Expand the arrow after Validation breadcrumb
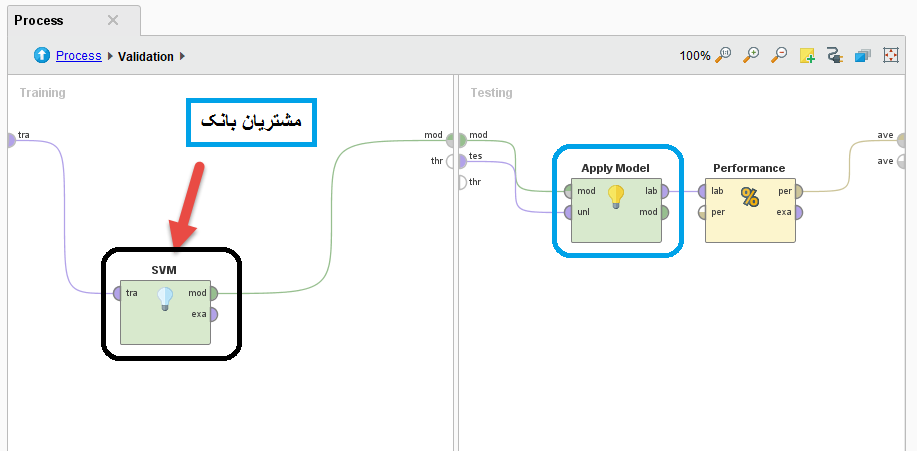This screenshot has height=451, width=917. (183, 56)
